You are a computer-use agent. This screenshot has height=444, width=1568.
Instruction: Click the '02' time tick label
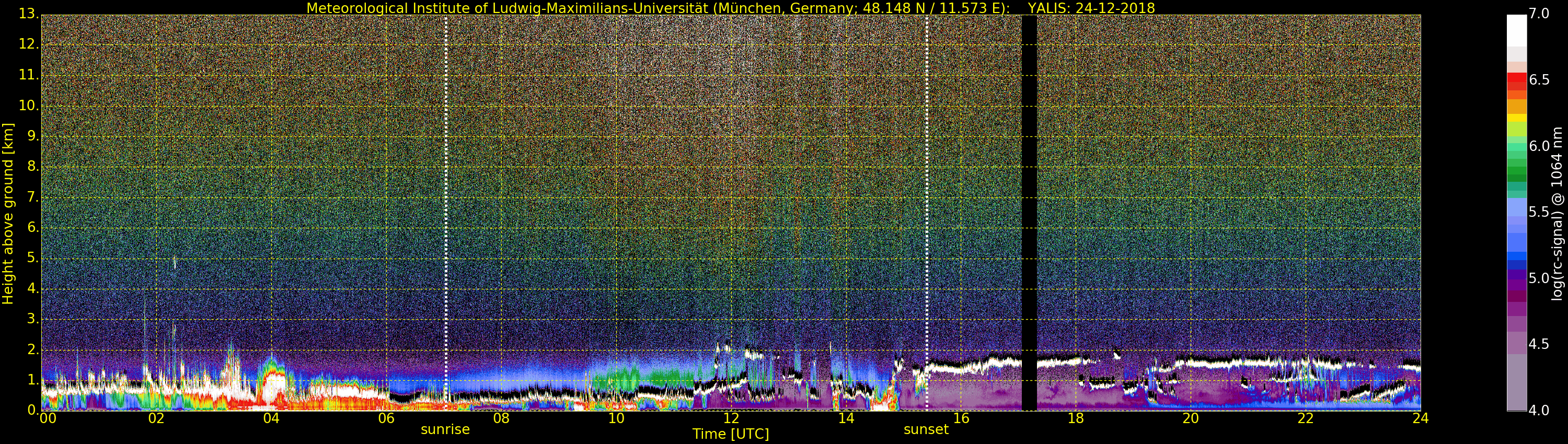pos(156,418)
